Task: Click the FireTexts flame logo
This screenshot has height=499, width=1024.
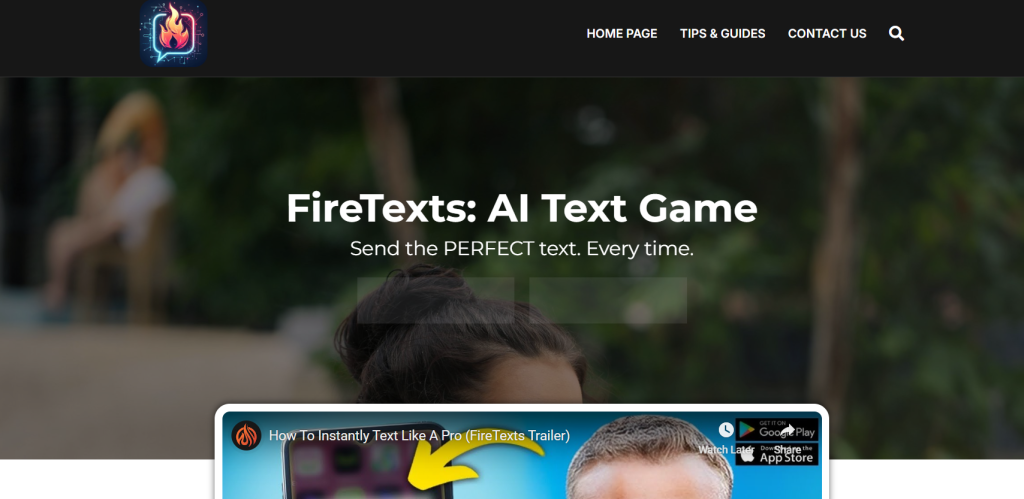Action: [173, 33]
